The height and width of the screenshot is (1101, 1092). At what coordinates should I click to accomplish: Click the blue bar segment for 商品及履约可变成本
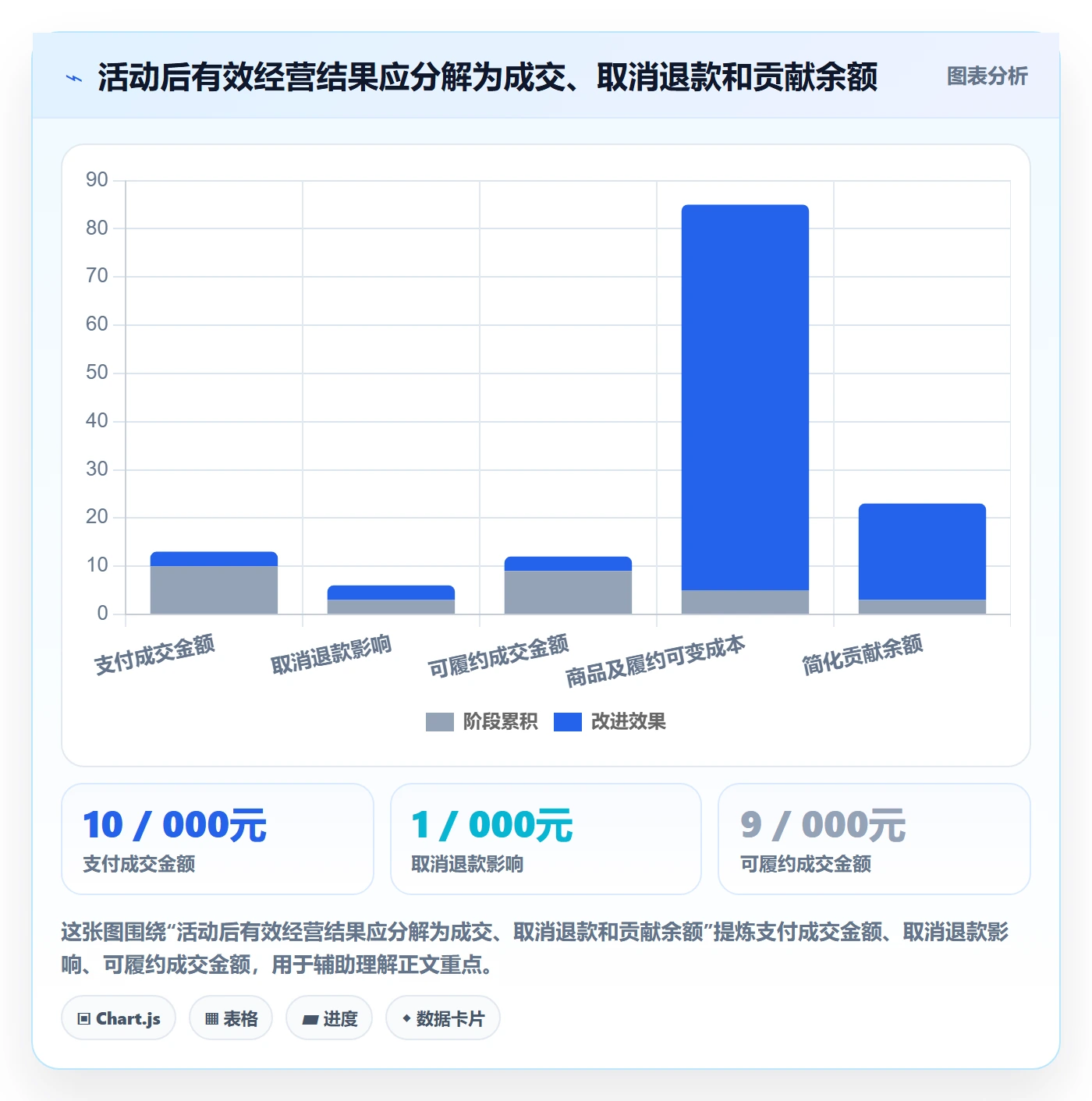click(745, 398)
